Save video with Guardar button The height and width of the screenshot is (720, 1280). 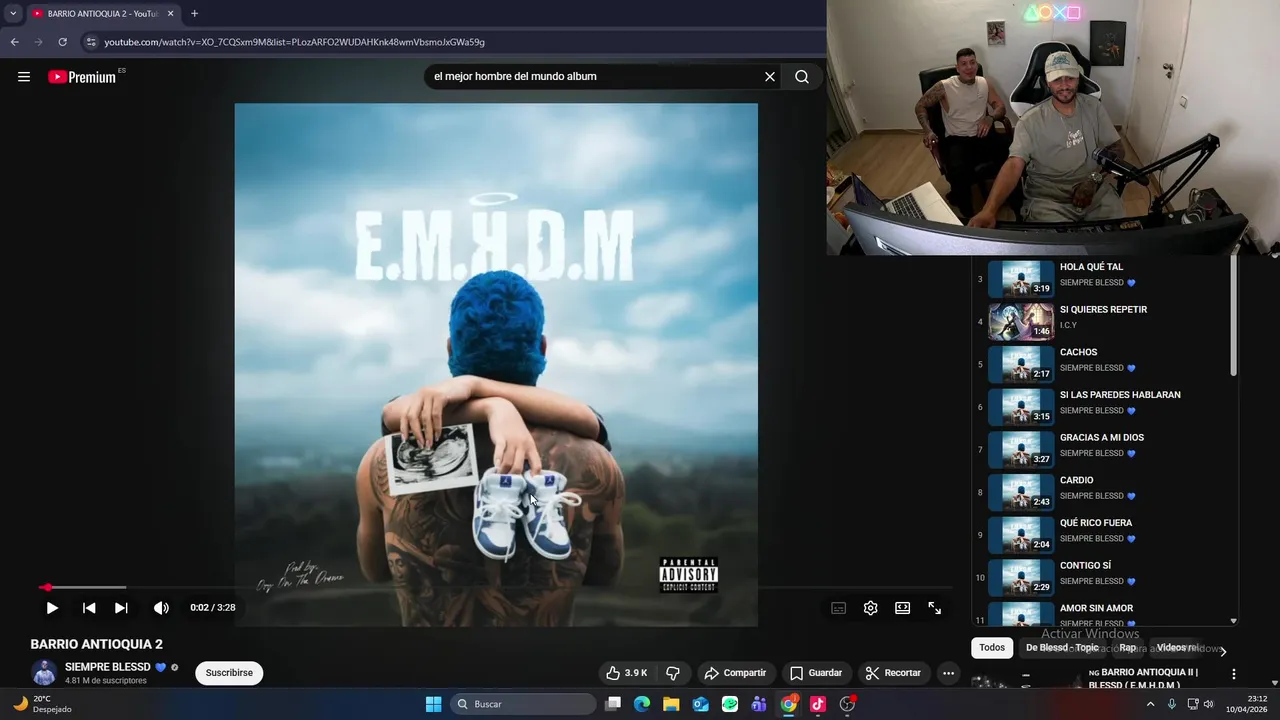816,673
